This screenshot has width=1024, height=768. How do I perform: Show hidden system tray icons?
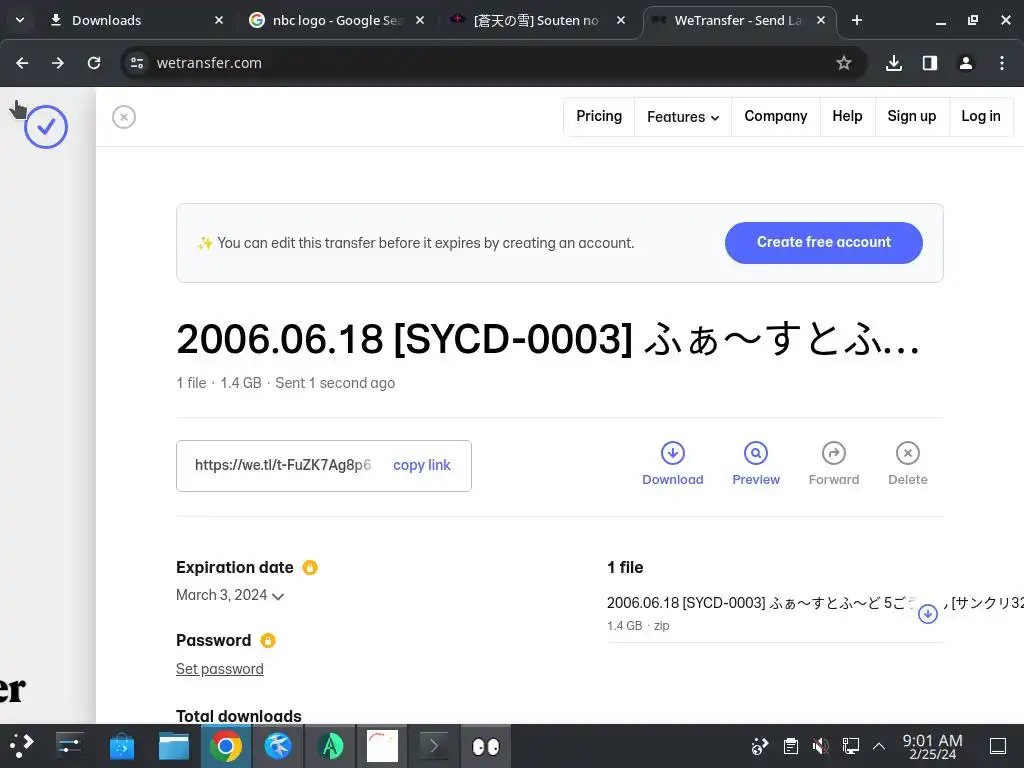[x=879, y=746]
